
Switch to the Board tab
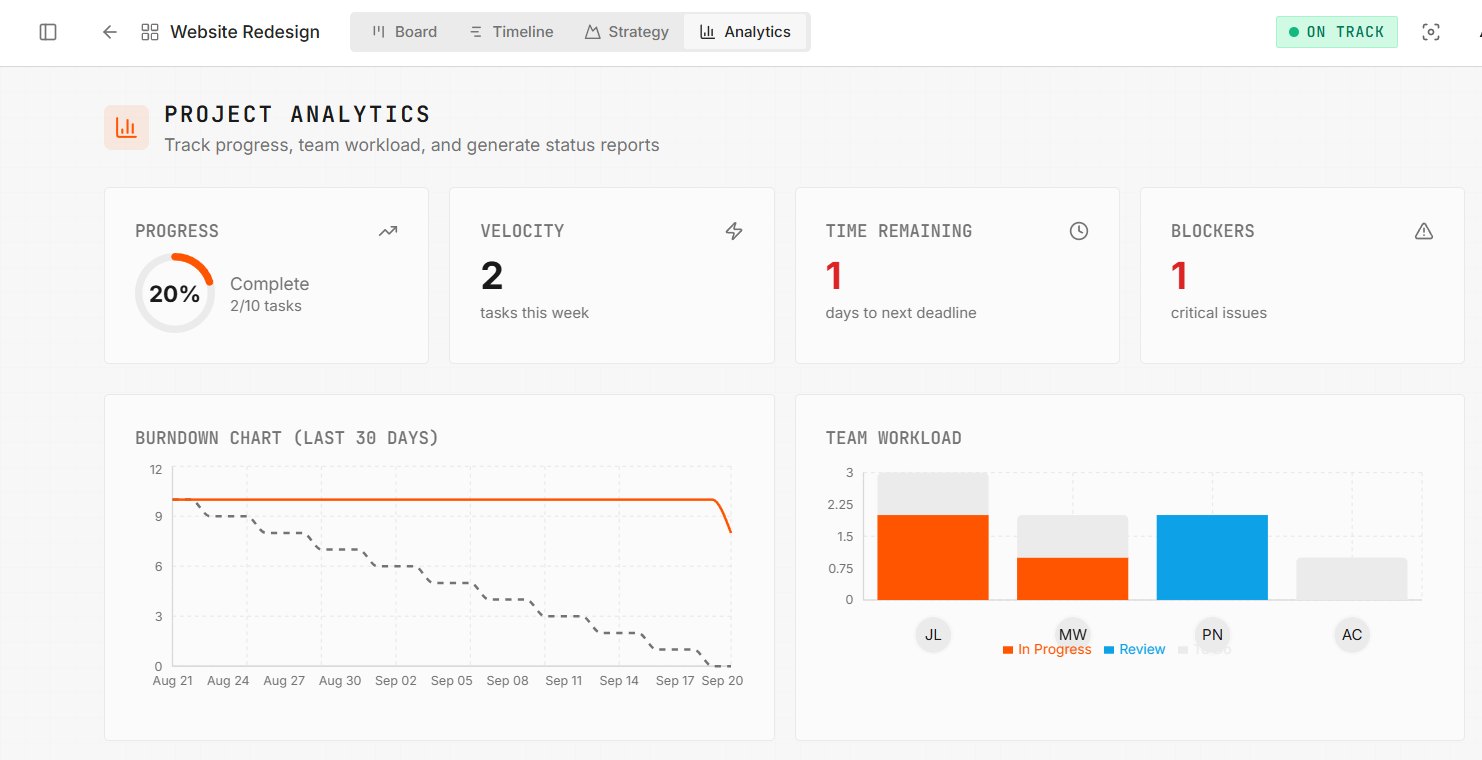click(404, 32)
